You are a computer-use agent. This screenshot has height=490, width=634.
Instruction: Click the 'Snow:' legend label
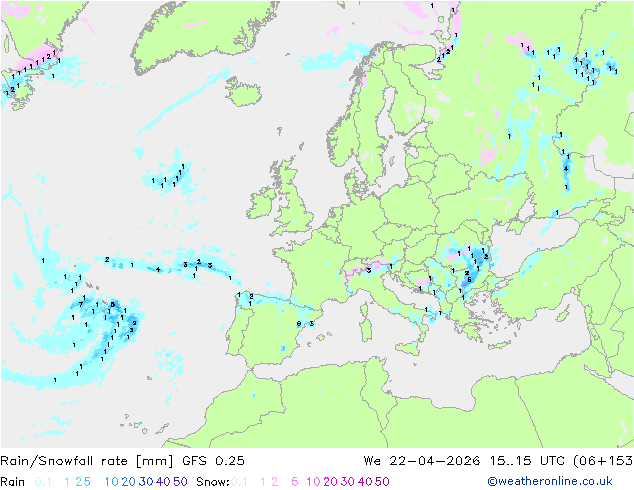coord(213,482)
